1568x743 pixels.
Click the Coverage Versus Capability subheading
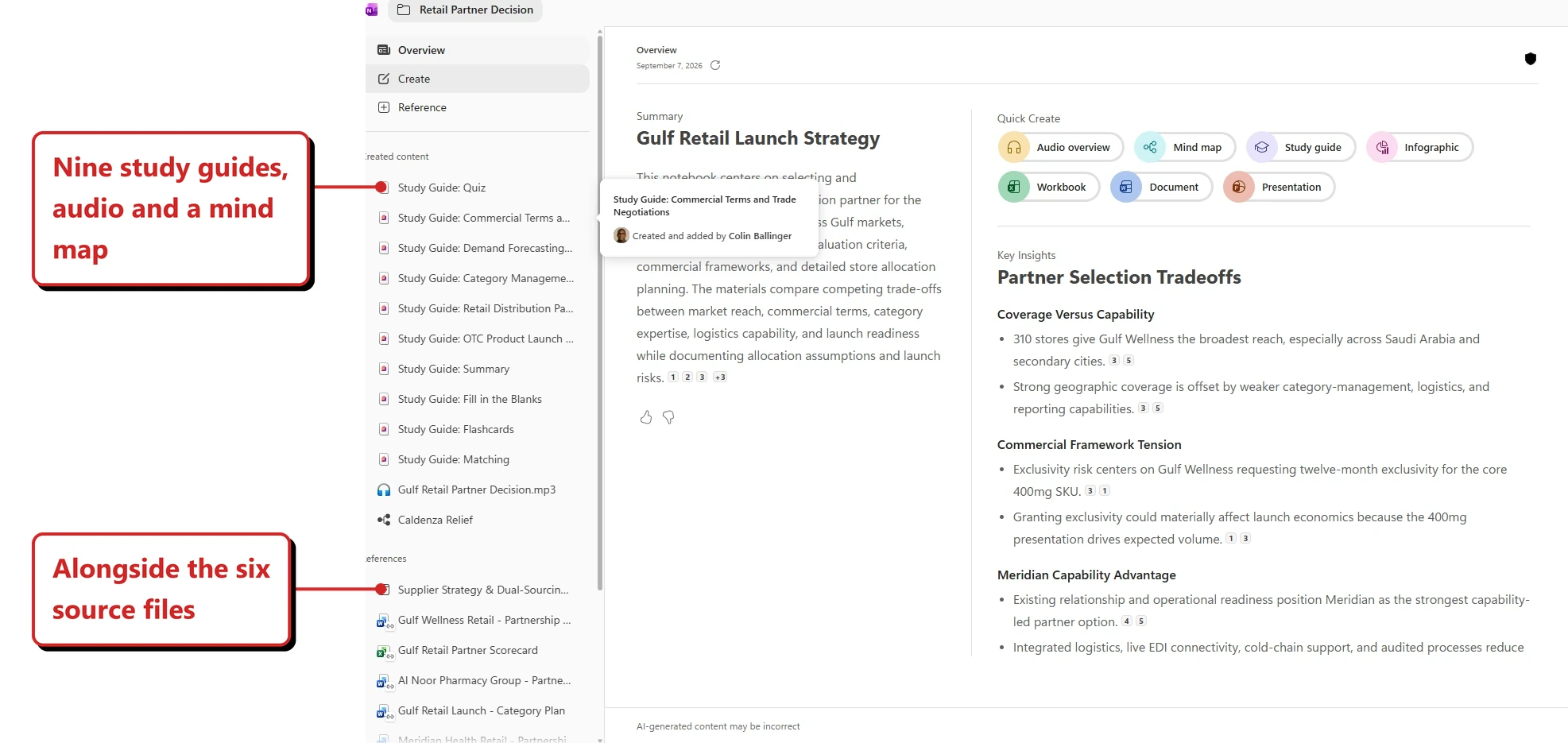pyautogui.click(x=1075, y=315)
